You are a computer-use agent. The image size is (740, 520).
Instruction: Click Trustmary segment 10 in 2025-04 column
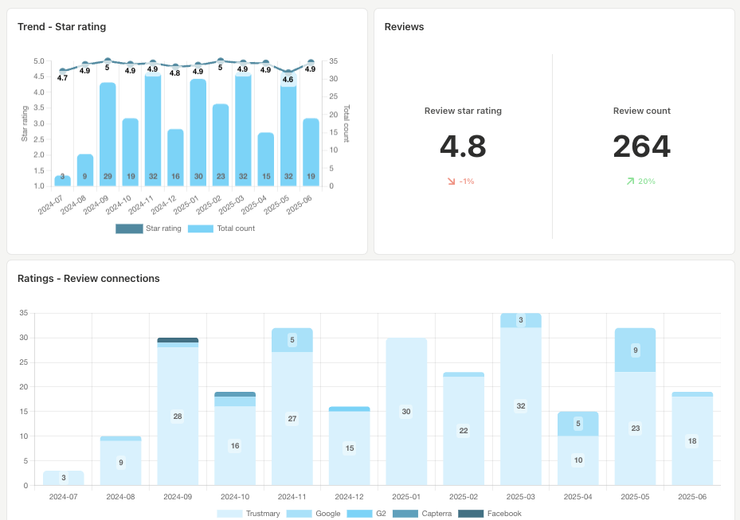point(578,461)
